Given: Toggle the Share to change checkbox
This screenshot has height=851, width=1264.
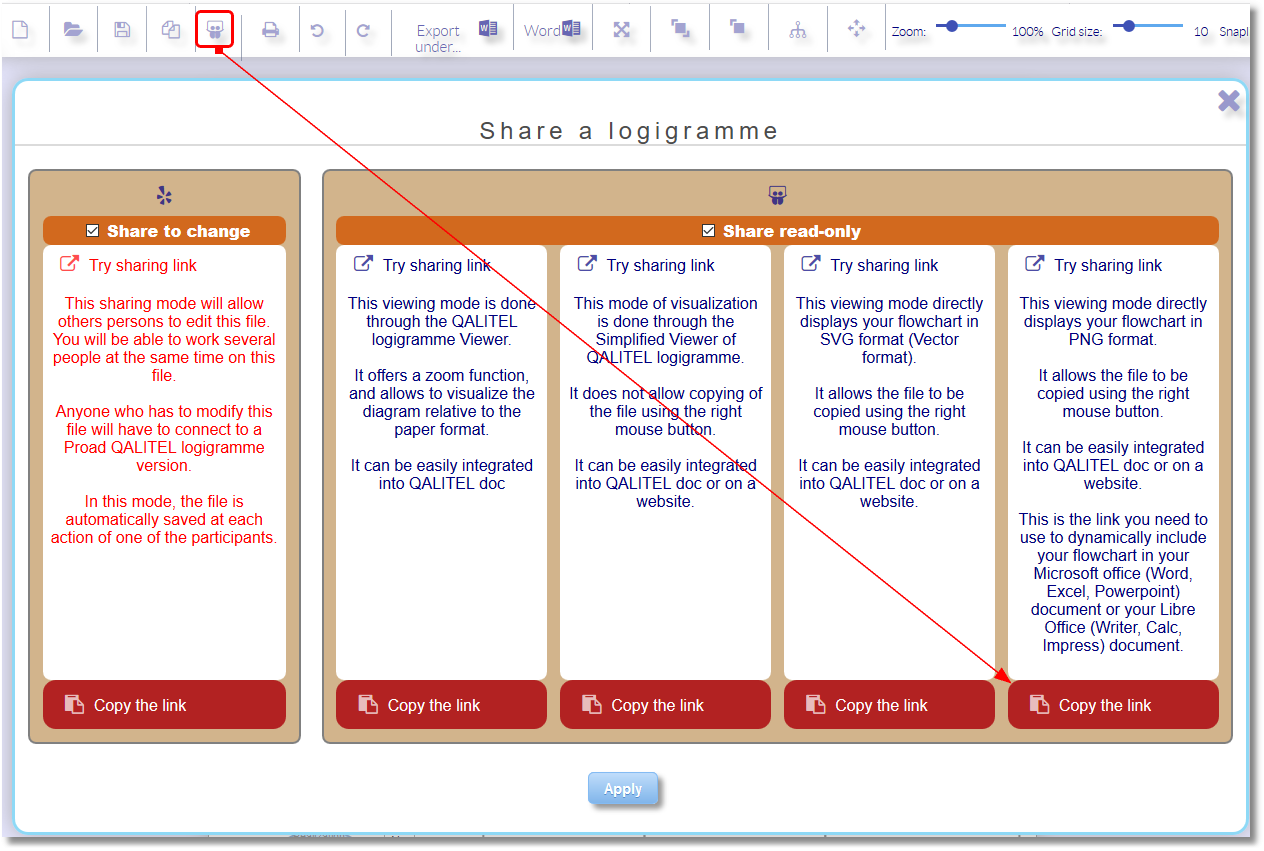Looking at the screenshot, I should (x=92, y=230).
